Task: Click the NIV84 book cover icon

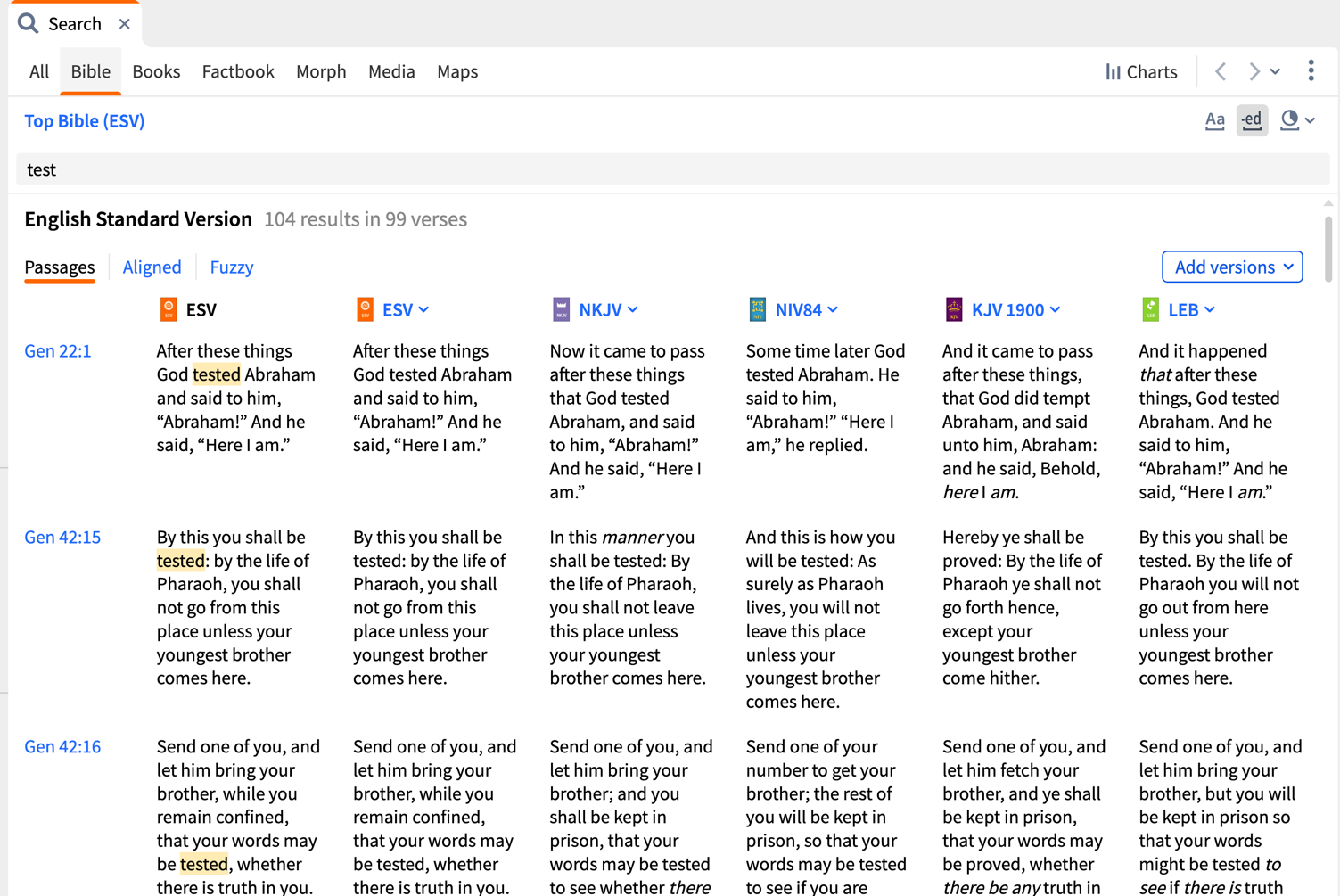Action: (x=757, y=309)
